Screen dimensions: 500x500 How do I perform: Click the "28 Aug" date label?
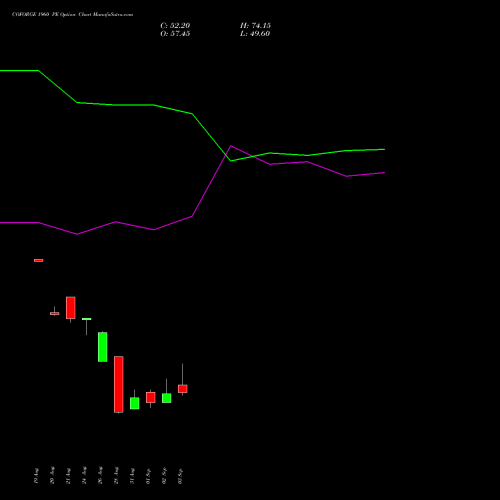pyautogui.click(x=116, y=475)
